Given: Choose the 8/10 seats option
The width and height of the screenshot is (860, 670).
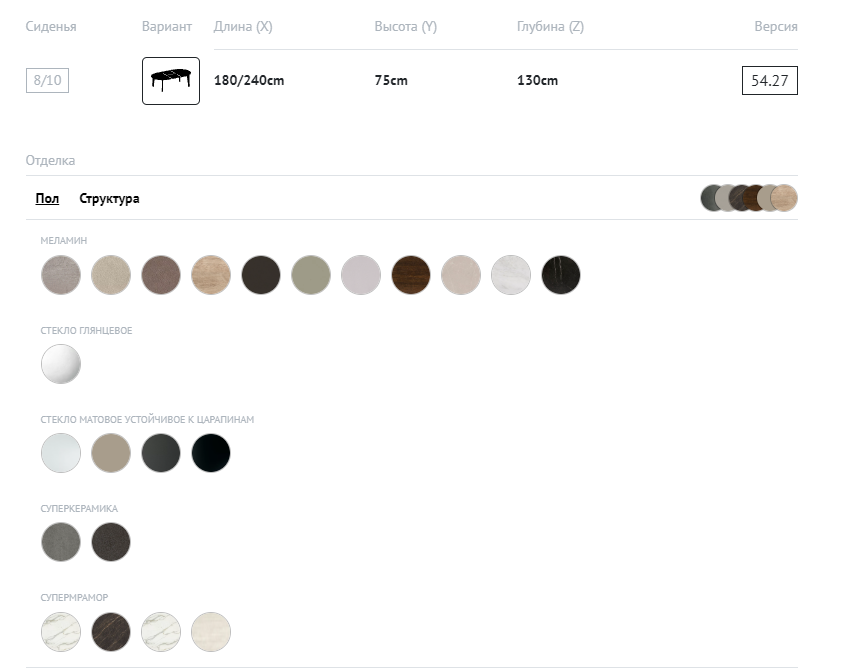Looking at the screenshot, I should pos(47,81).
